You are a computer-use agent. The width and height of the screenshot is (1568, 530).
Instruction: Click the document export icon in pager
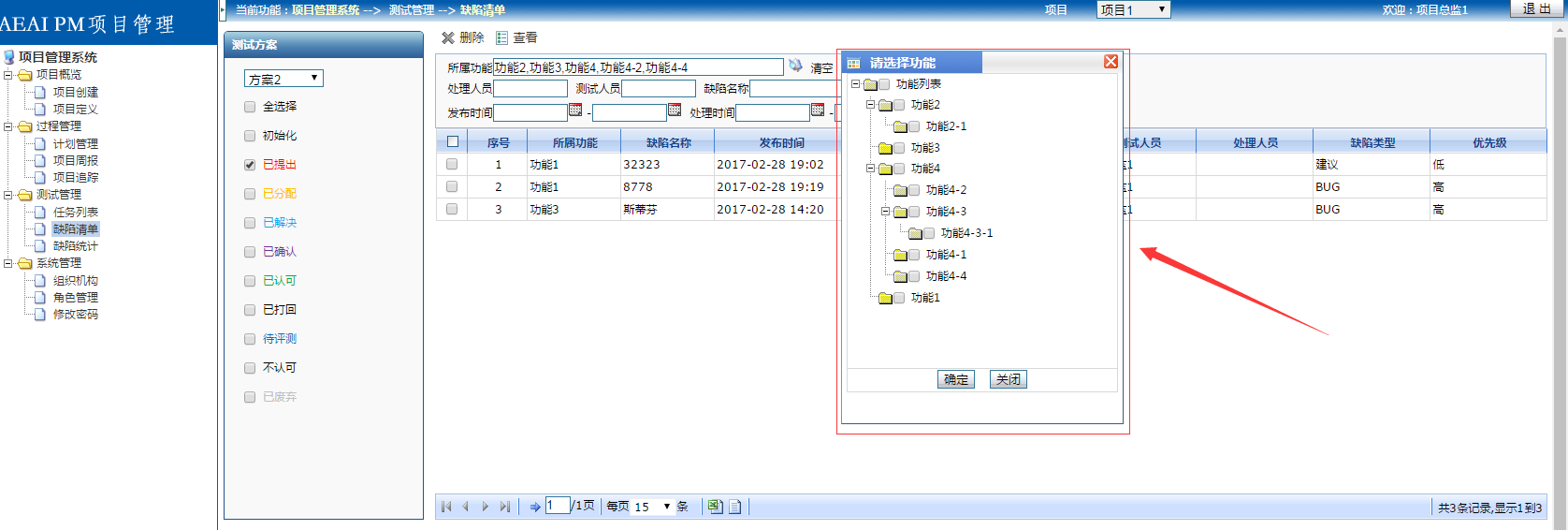point(735,507)
